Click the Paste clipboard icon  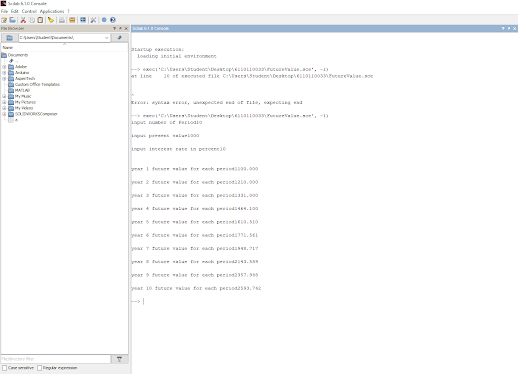coord(40,20)
